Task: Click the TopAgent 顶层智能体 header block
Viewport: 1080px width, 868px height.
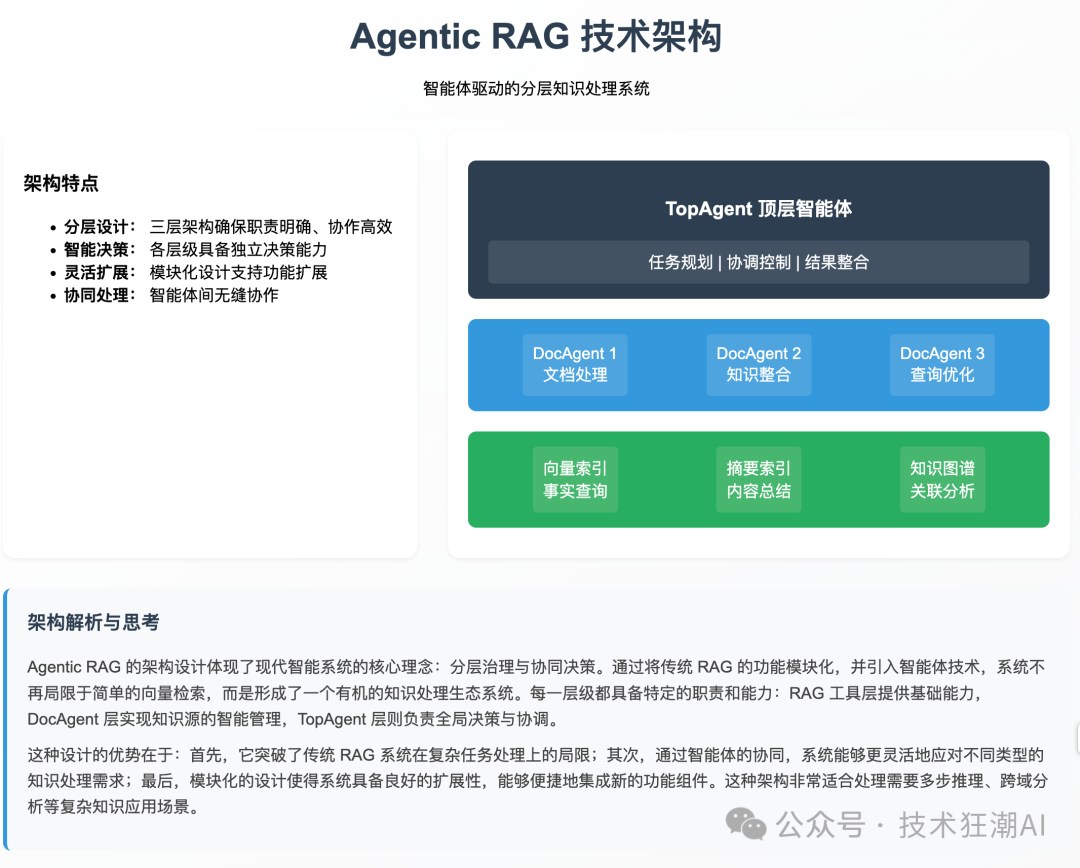Action: click(758, 207)
